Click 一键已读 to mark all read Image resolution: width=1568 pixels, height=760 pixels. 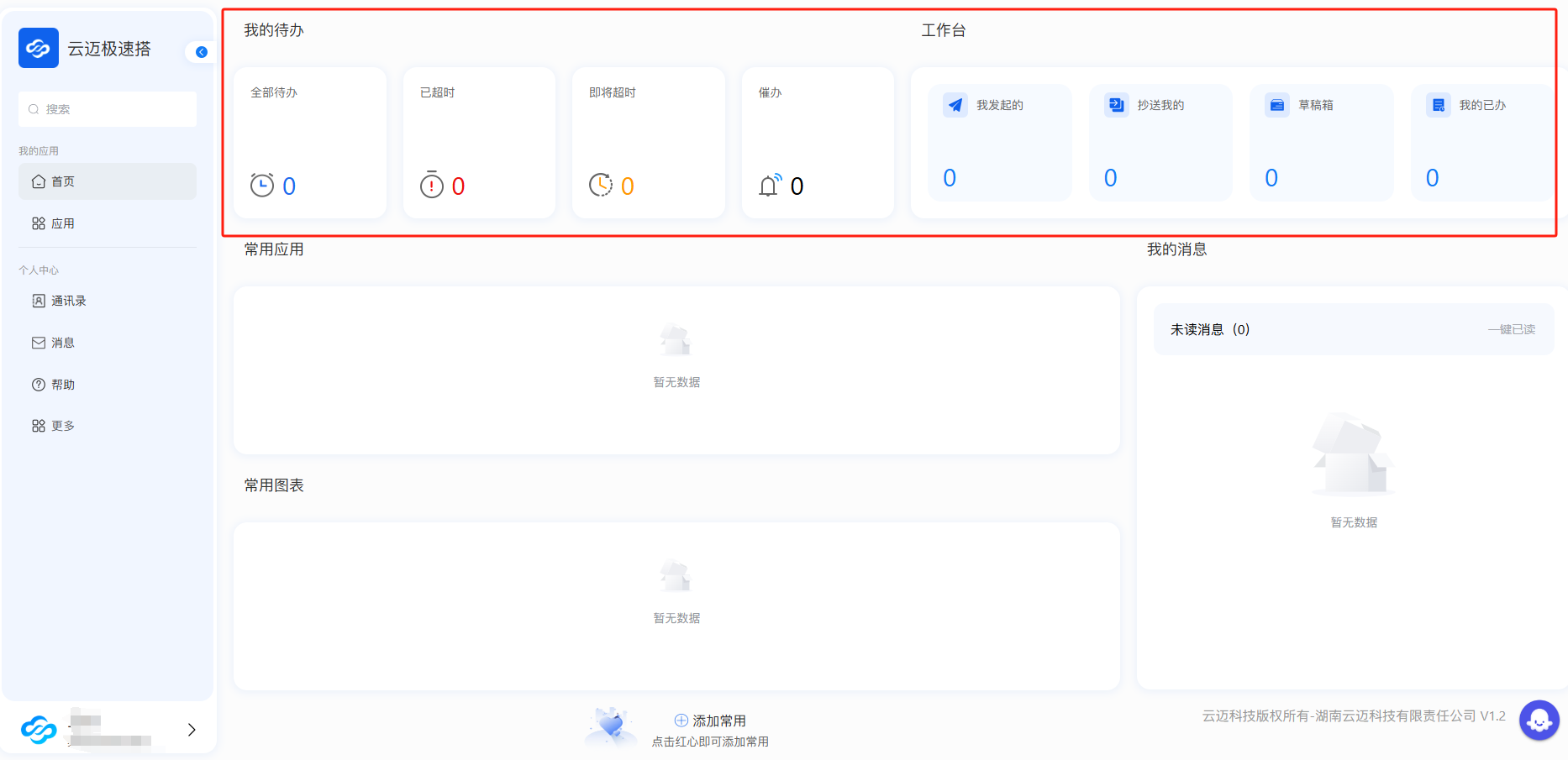pyautogui.click(x=1511, y=329)
